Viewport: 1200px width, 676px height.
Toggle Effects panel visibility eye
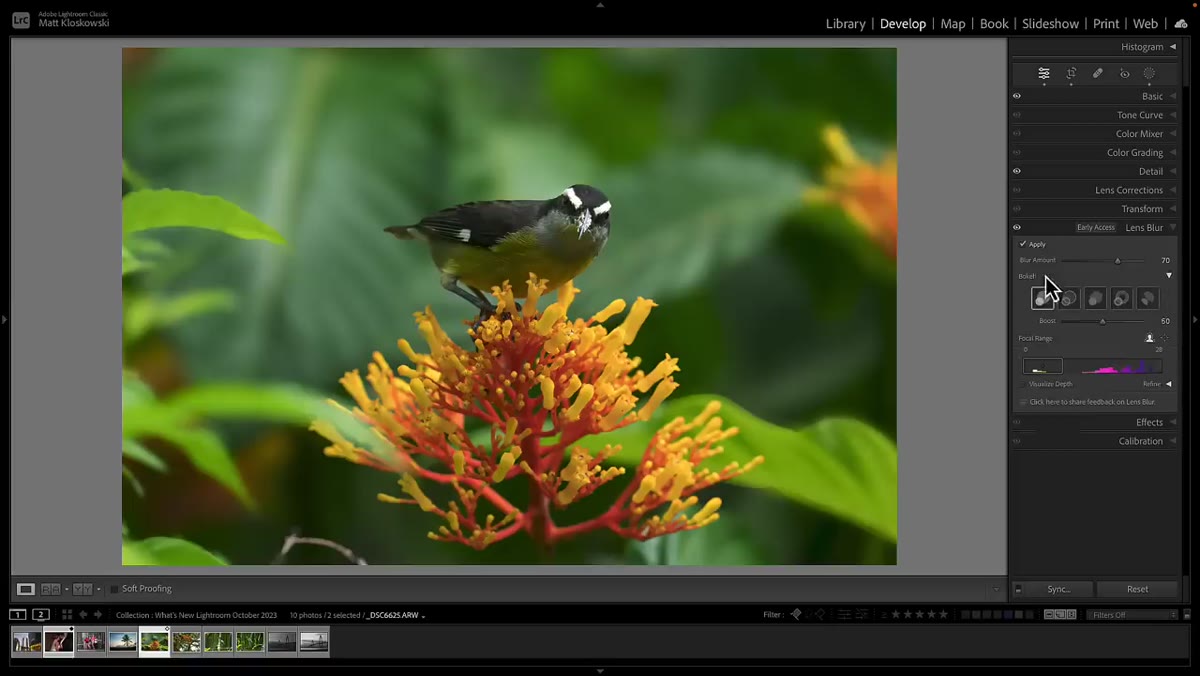click(1017, 422)
